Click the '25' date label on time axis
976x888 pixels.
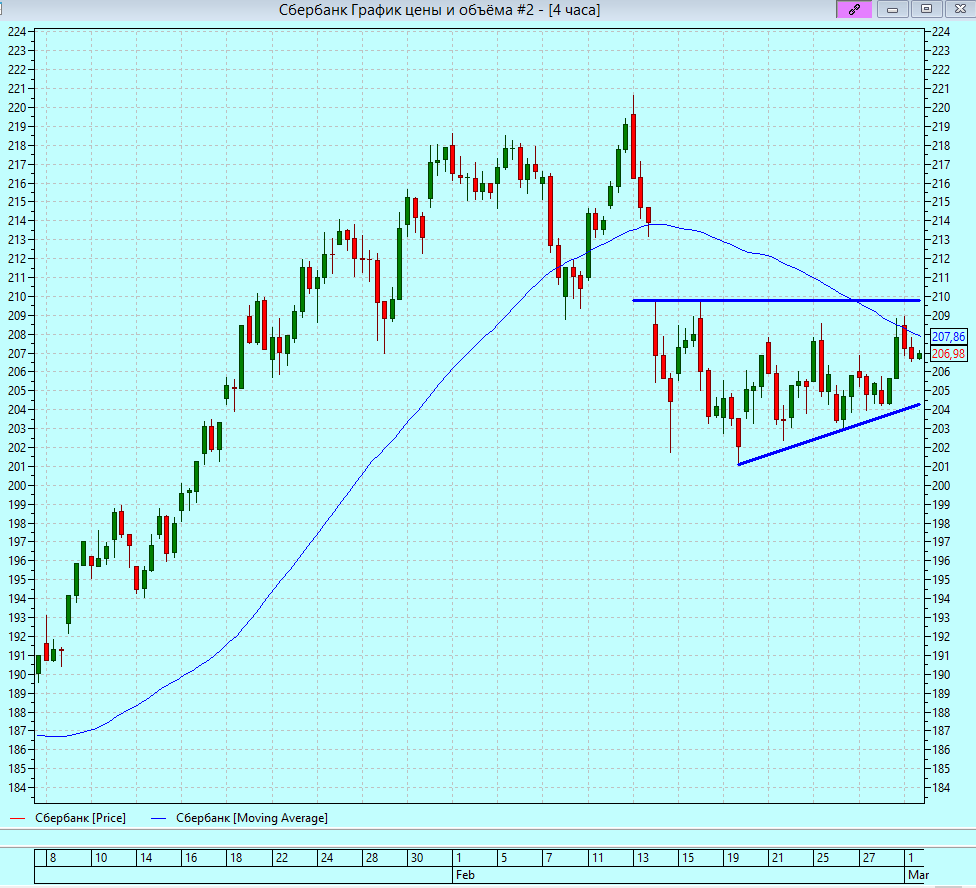[823, 858]
